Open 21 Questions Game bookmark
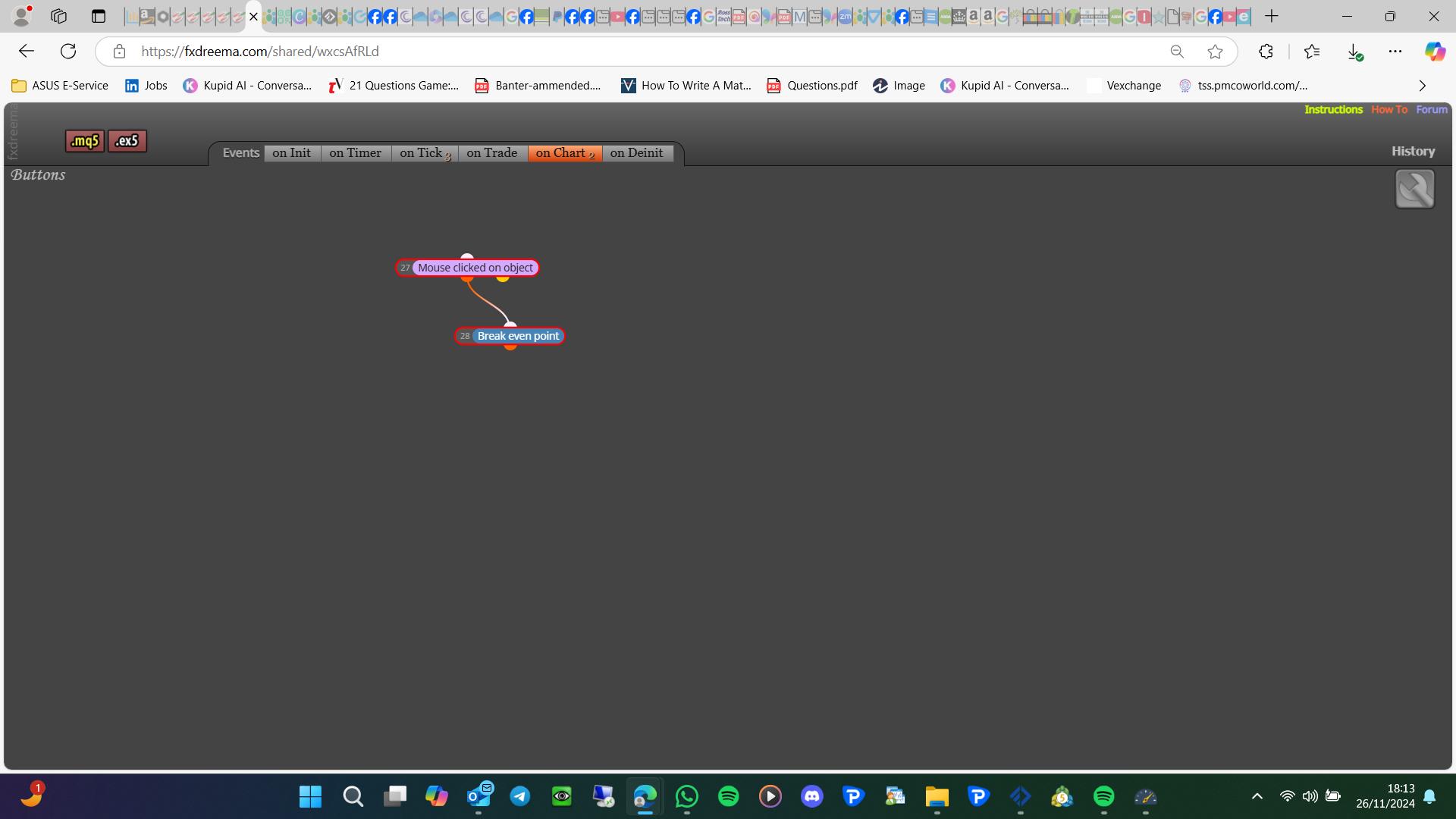 [x=394, y=86]
